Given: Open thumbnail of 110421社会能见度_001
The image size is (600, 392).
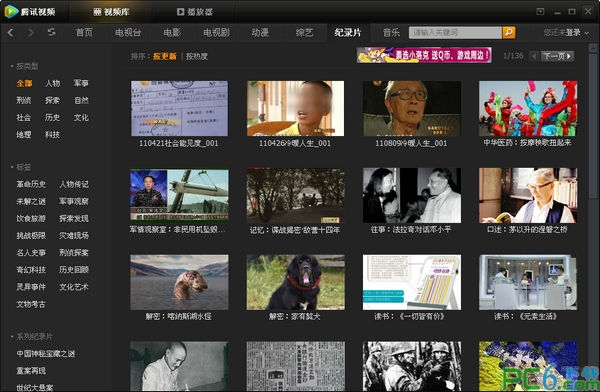Looking at the screenshot, I should coord(179,108).
